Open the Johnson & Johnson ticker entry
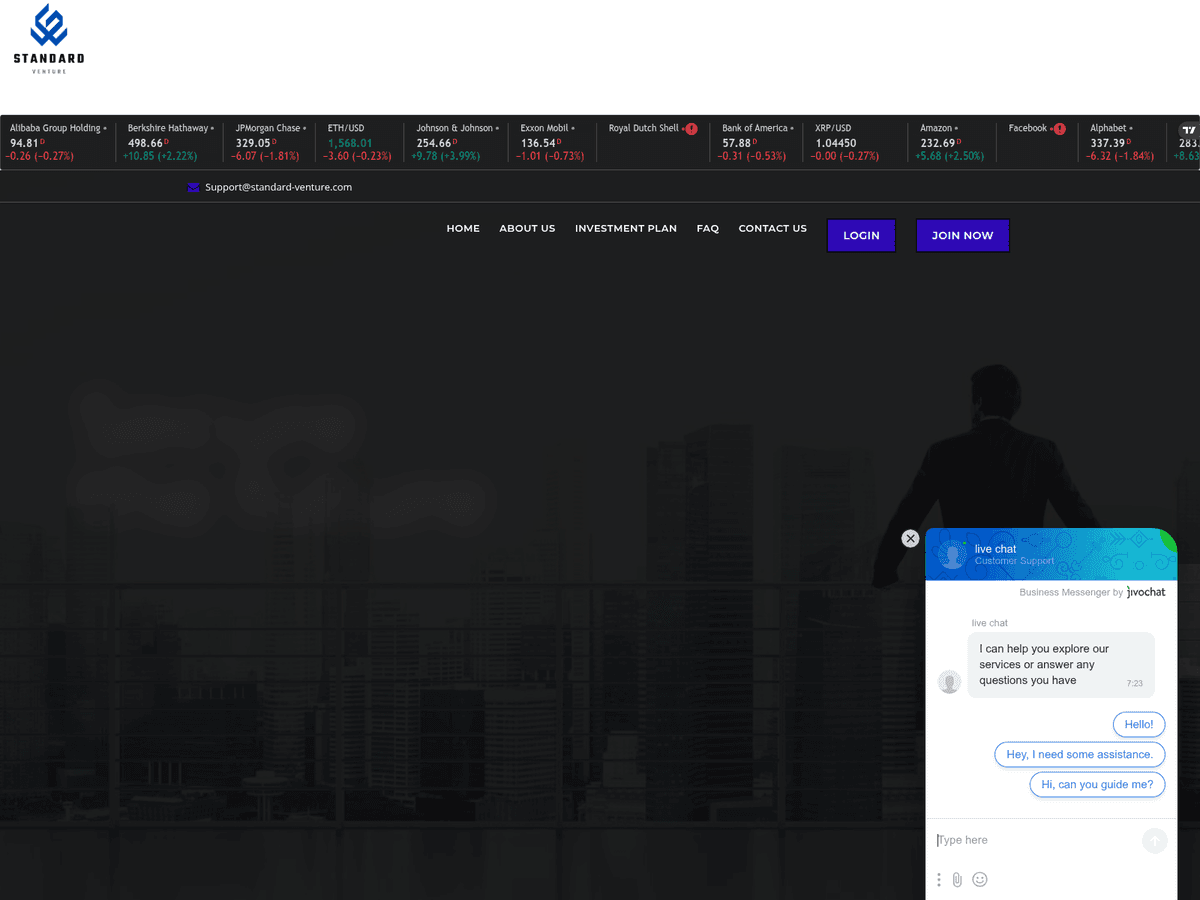The image size is (1200, 900). [456, 142]
